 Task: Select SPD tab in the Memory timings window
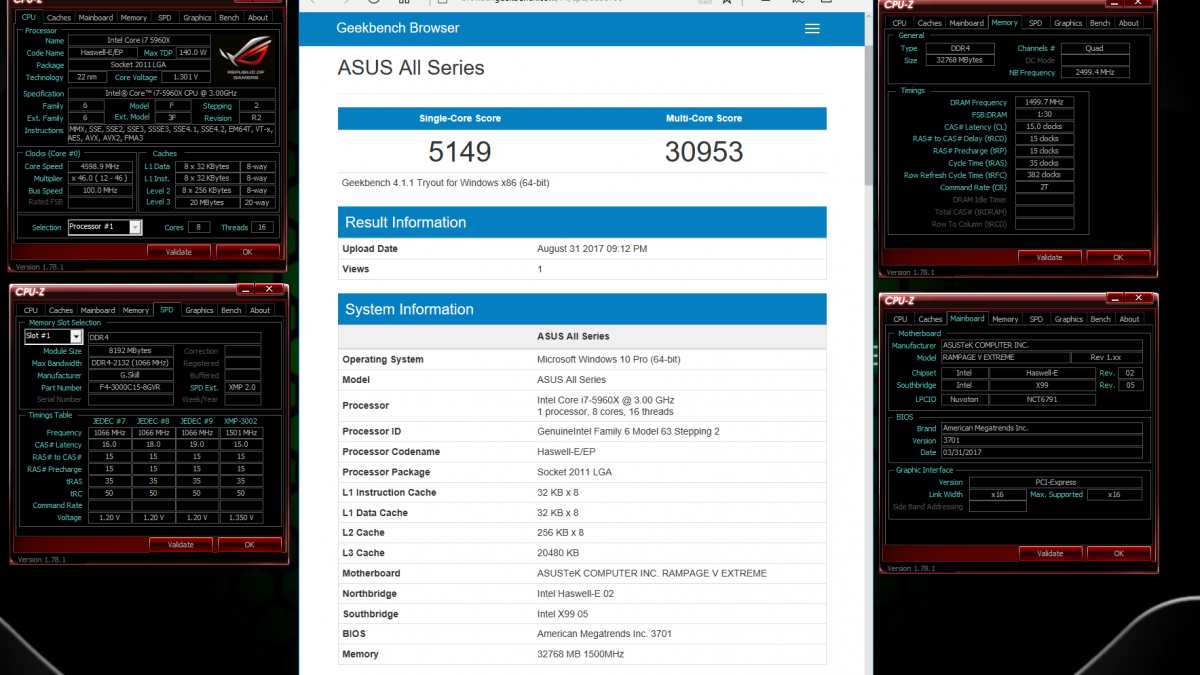[x=1035, y=23]
